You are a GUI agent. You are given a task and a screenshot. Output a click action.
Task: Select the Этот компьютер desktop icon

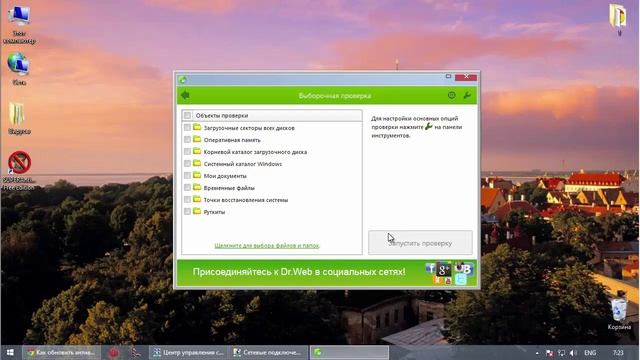tap(19, 24)
